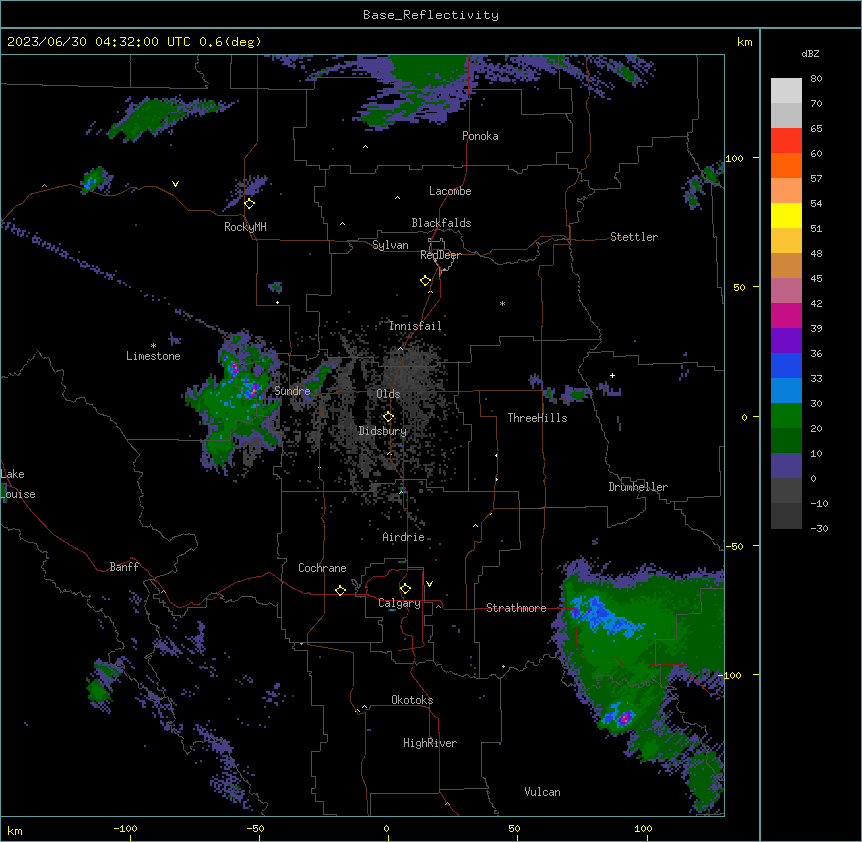
Task: Click the dBZ legend heading
Action: point(810,53)
